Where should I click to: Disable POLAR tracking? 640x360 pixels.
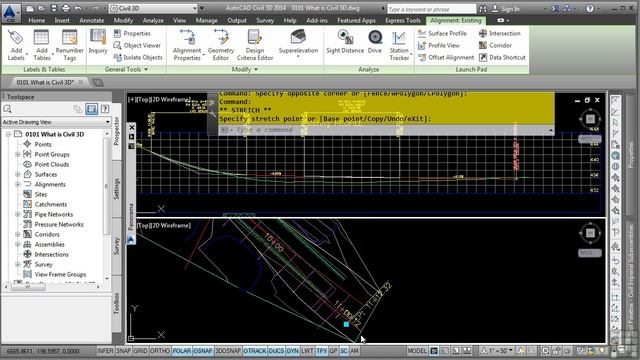click(182, 351)
